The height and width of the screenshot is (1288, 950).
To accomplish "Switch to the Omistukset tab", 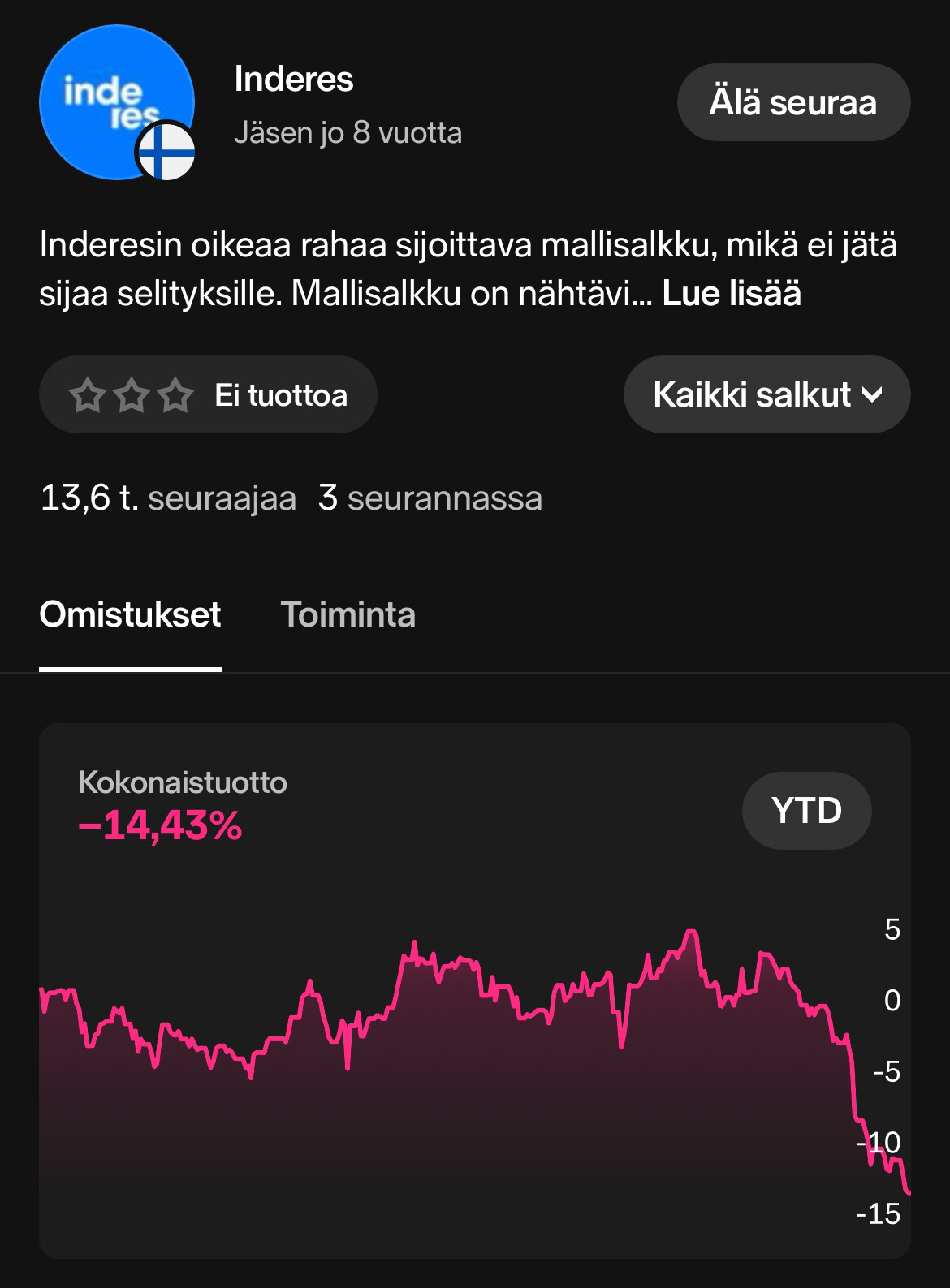I will (130, 614).
